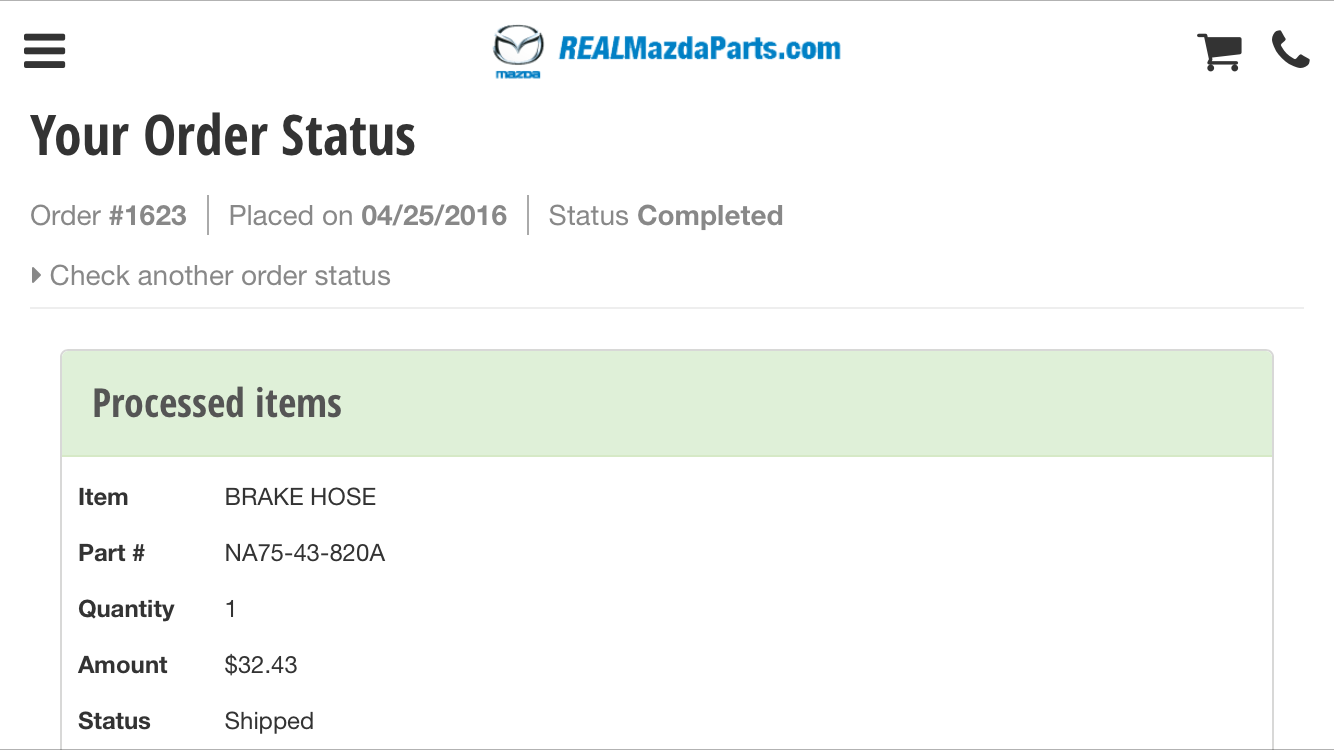Click the Processed items header
This screenshot has height=750, width=1334.
217,403
